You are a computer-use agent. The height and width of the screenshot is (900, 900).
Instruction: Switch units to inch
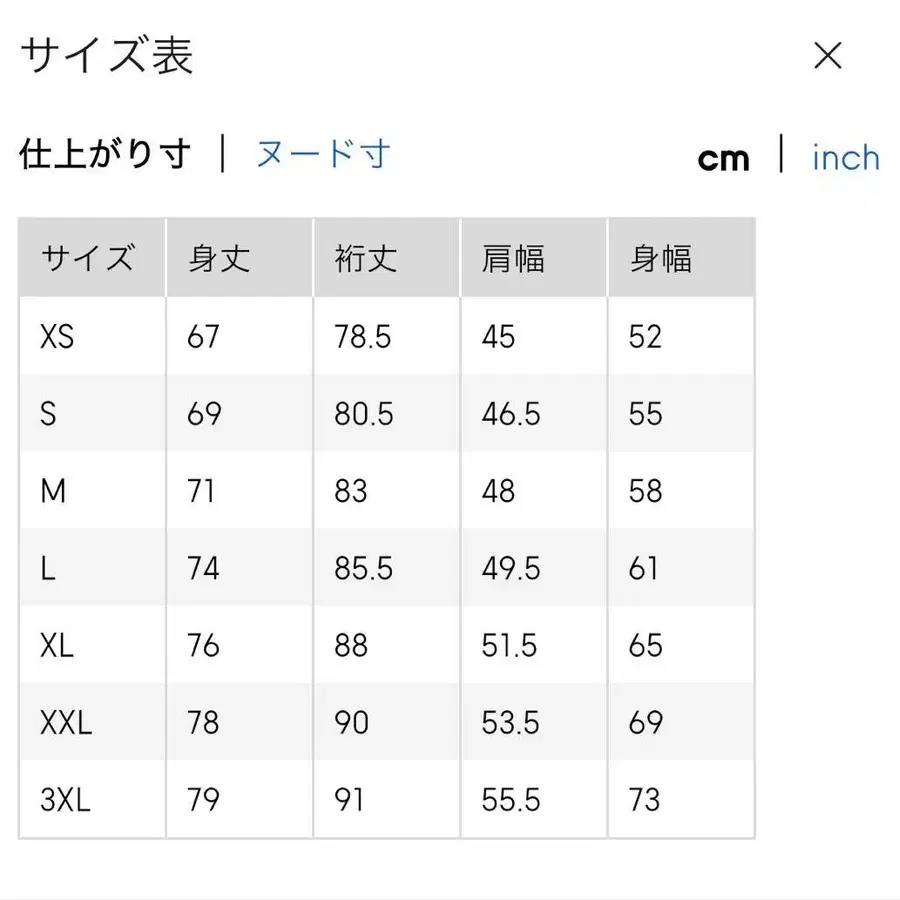tap(845, 157)
